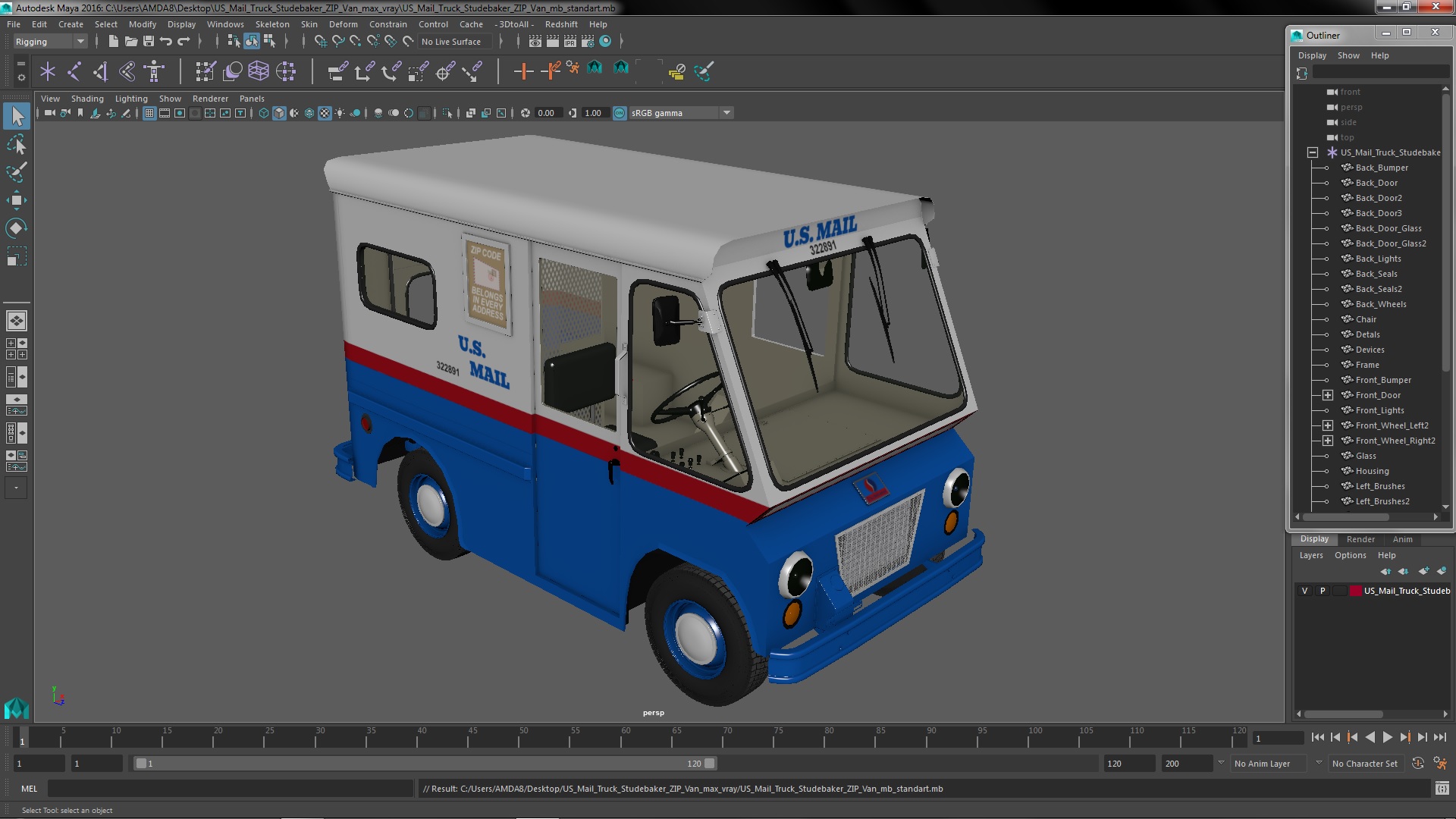Open the sRGB gamma view transform dropdown
Screen dimensions: 1456x819
681,113
